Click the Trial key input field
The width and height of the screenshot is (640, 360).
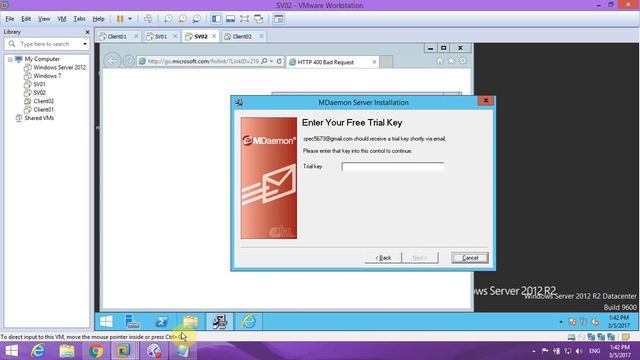click(393, 167)
